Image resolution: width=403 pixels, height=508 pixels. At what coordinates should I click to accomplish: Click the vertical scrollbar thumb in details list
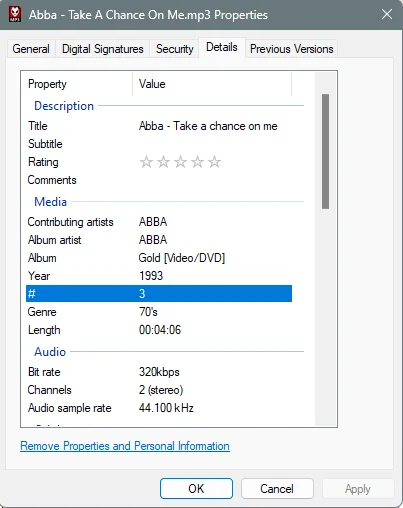[x=326, y=151]
